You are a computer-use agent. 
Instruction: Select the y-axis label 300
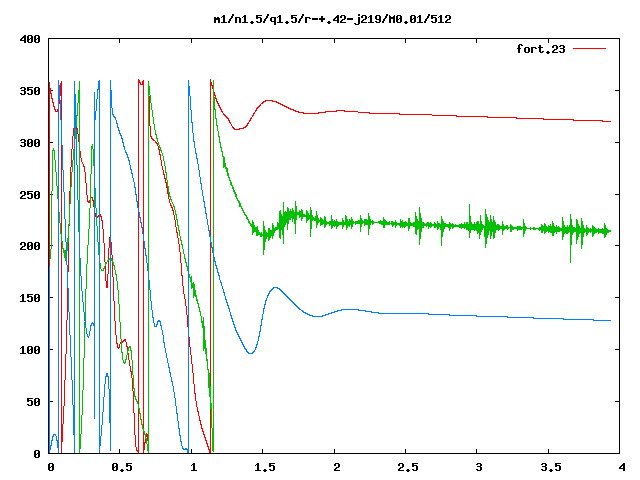click(30, 143)
